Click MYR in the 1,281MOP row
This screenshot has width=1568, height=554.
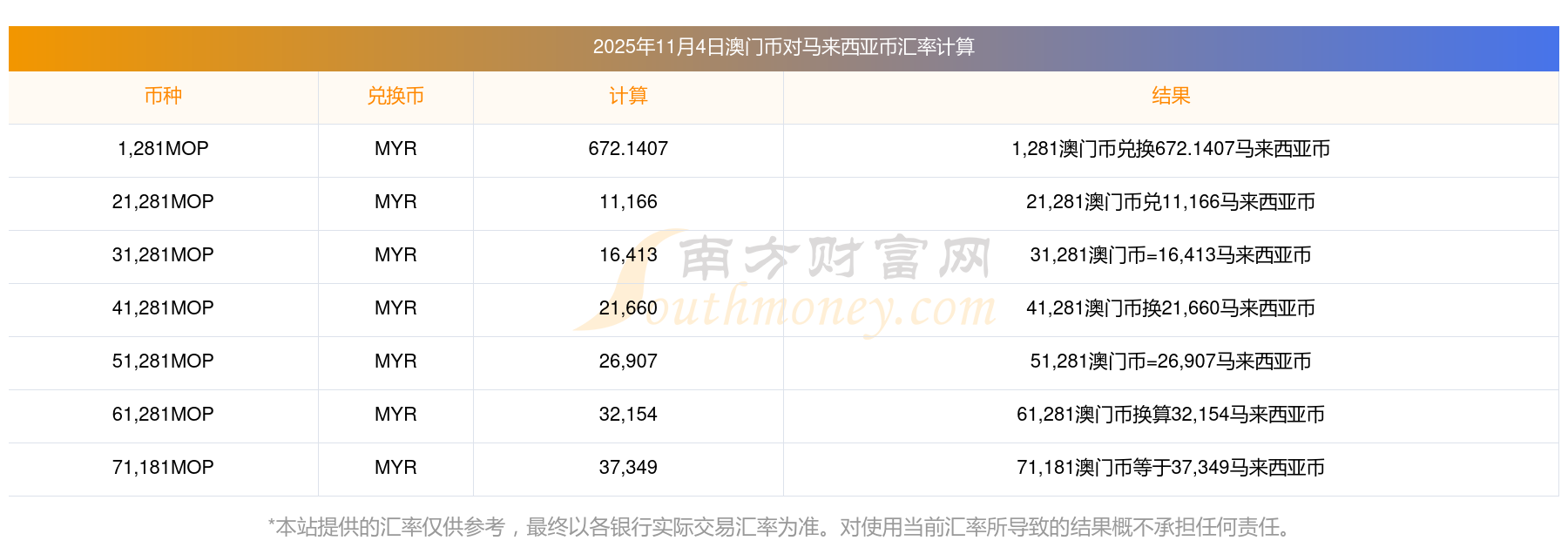pos(395,149)
